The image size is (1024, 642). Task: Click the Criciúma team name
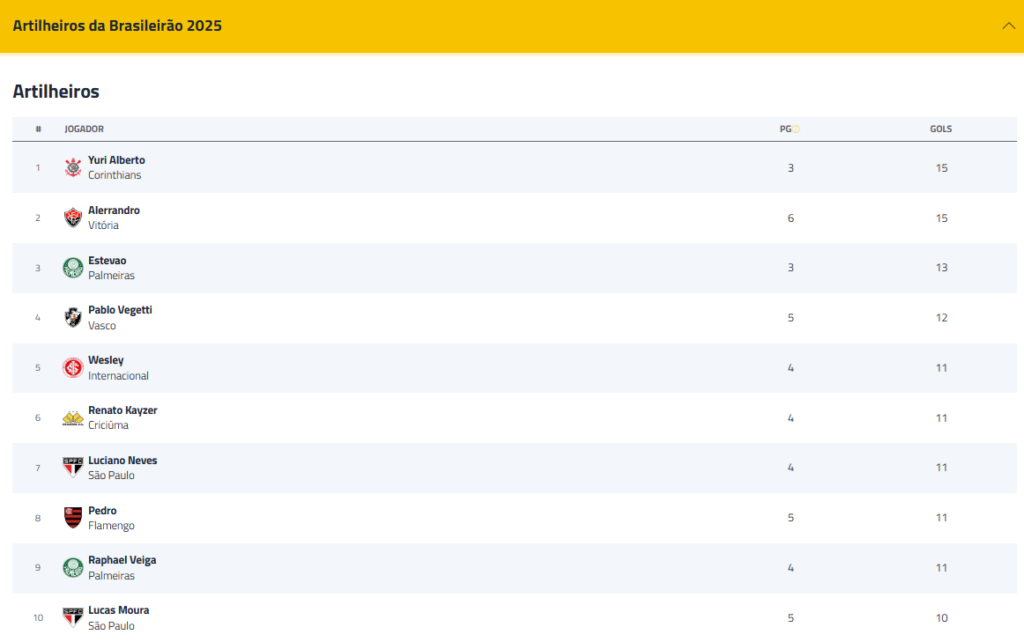(108, 425)
